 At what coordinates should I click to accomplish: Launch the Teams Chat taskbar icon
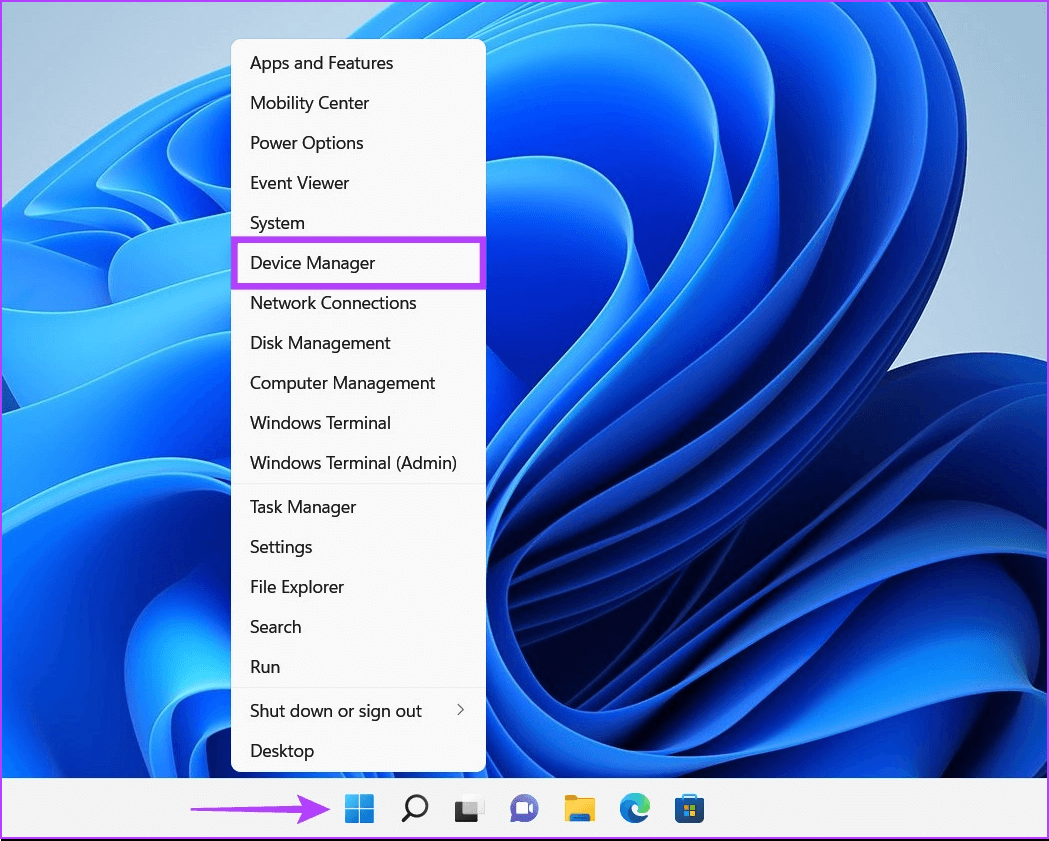point(524,808)
